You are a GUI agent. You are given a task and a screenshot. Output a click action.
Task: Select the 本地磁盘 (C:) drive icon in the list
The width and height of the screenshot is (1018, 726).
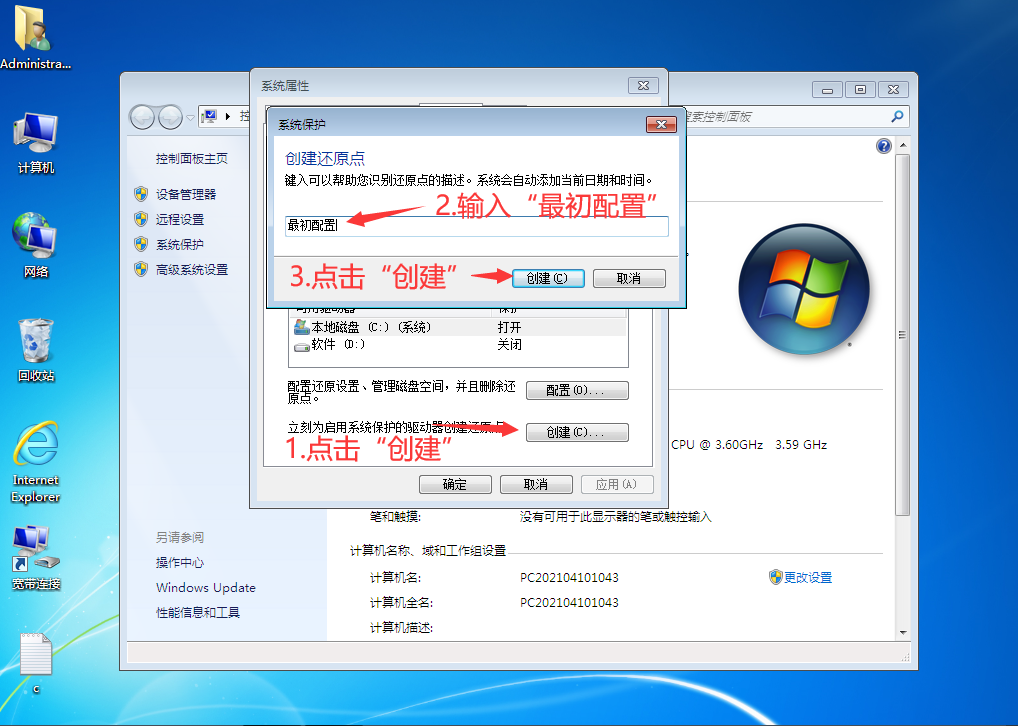[301, 326]
